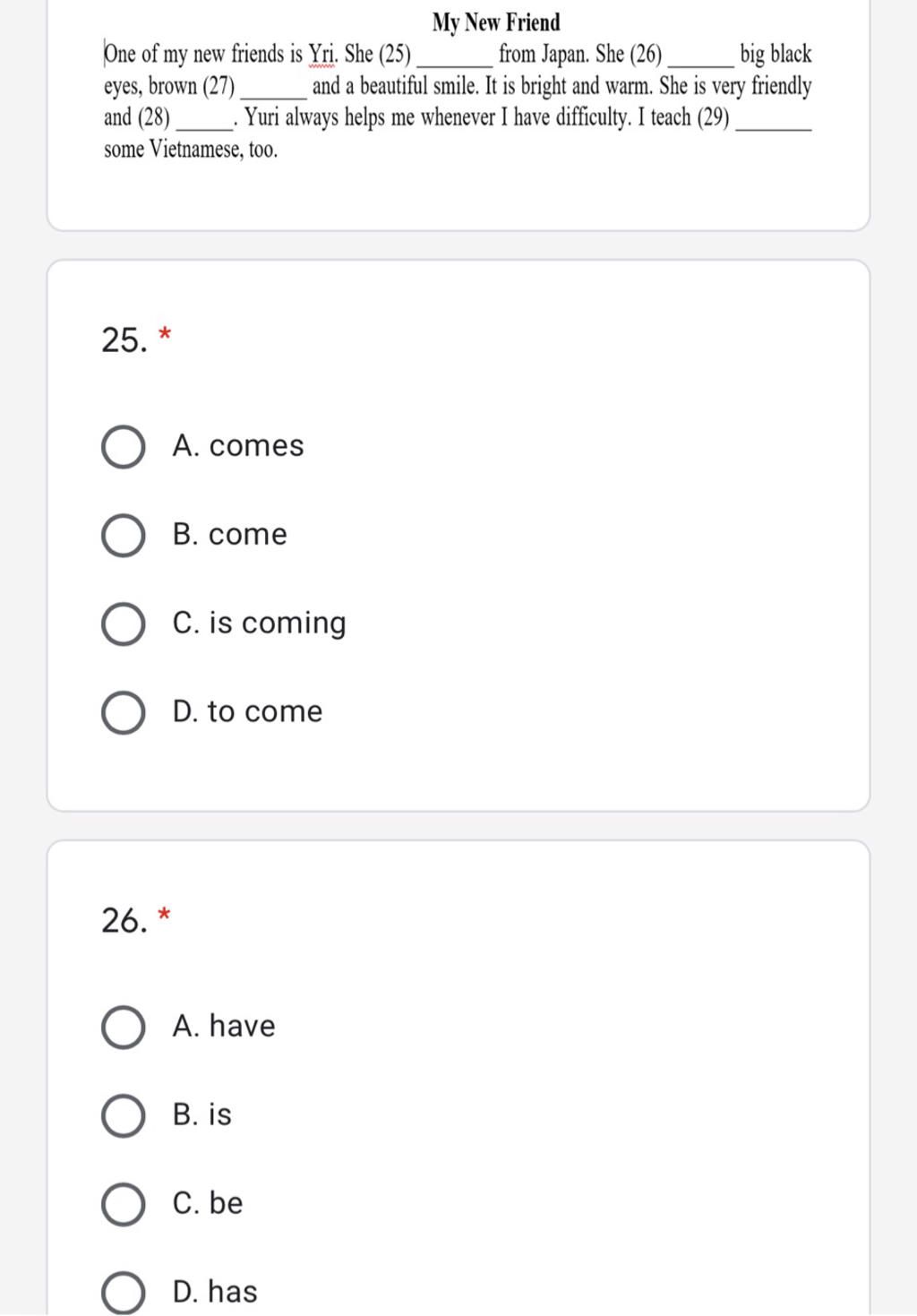The width and height of the screenshot is (917, 1316).
Task: Click the red required asterisk beside 25
Action: [x=165, y=334]
